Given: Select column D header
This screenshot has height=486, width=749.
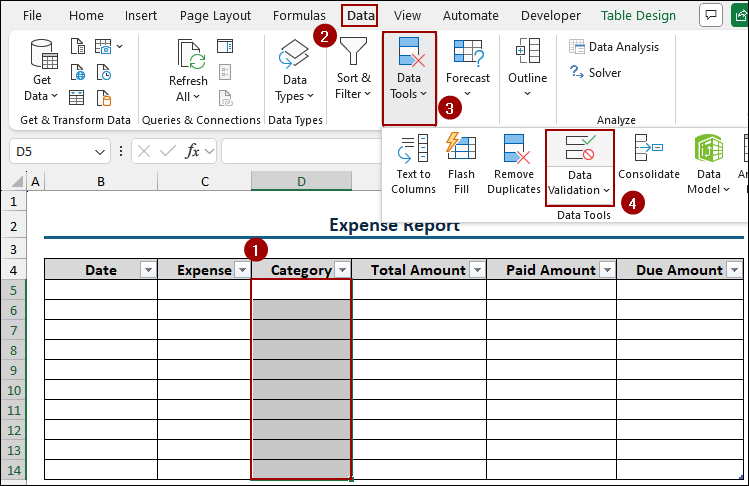Looking at the screenshot, I should (x=301, y=182).
